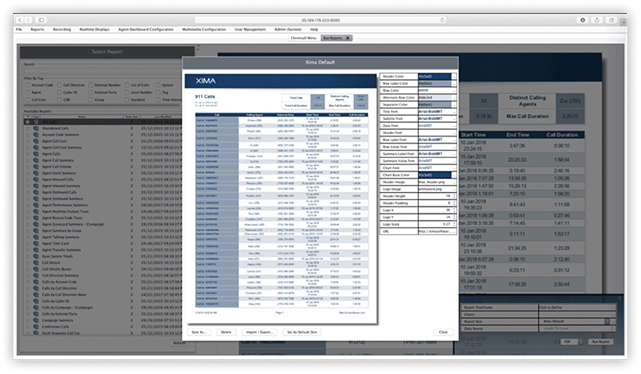
Task: Click the Import / Export button
Action: click(259, 332)
